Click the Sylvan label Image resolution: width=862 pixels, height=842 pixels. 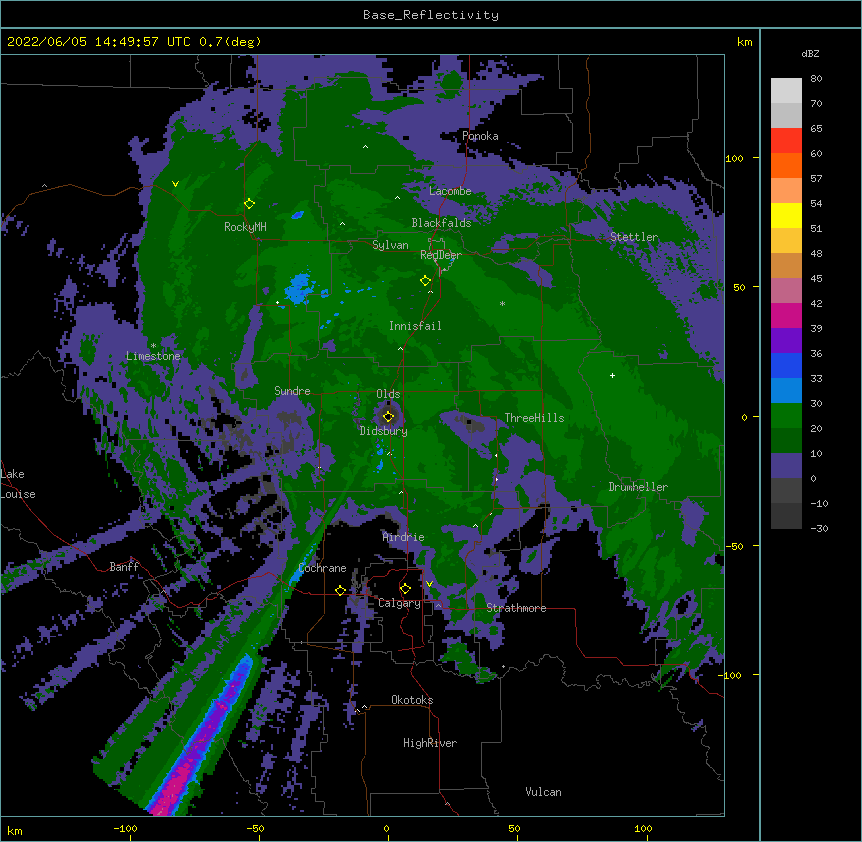click(x=390, y=245)
